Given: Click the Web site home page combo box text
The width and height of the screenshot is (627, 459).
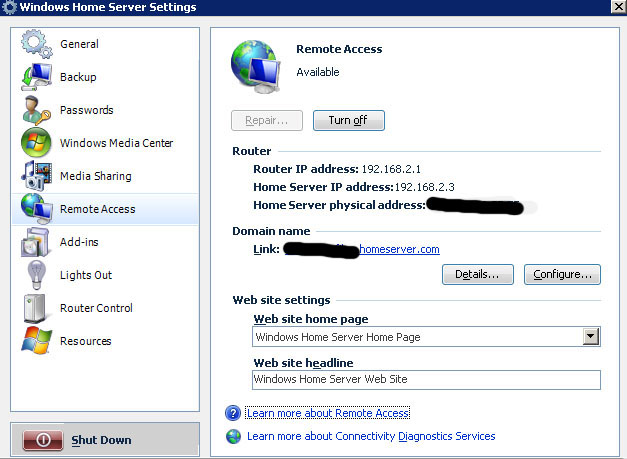Looking at the screenshot, I should 338,337.
